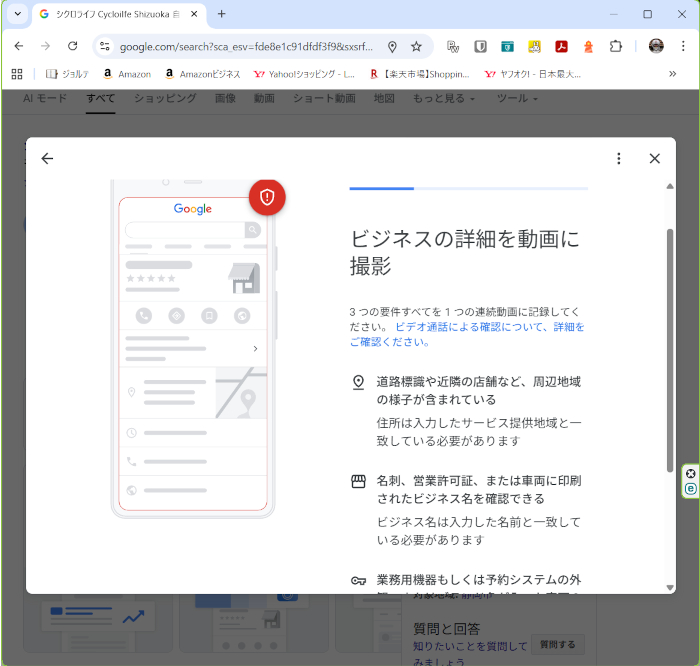This screenshot has height=666, width=700.
Task: Open the Amazon bookmark
Action: click(126, 74)
